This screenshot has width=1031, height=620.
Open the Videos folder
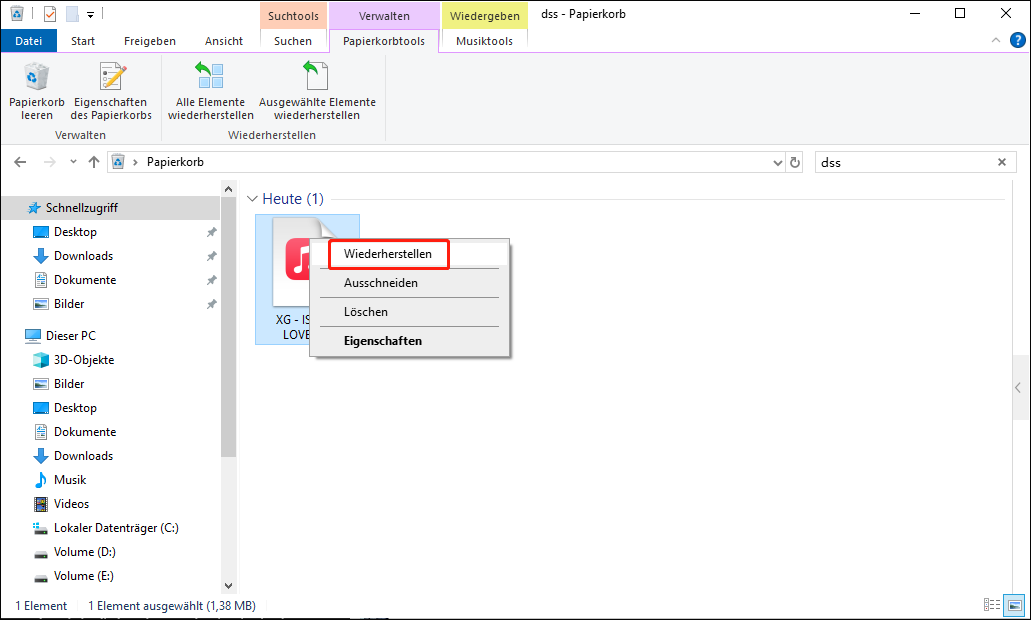(71, 504)
